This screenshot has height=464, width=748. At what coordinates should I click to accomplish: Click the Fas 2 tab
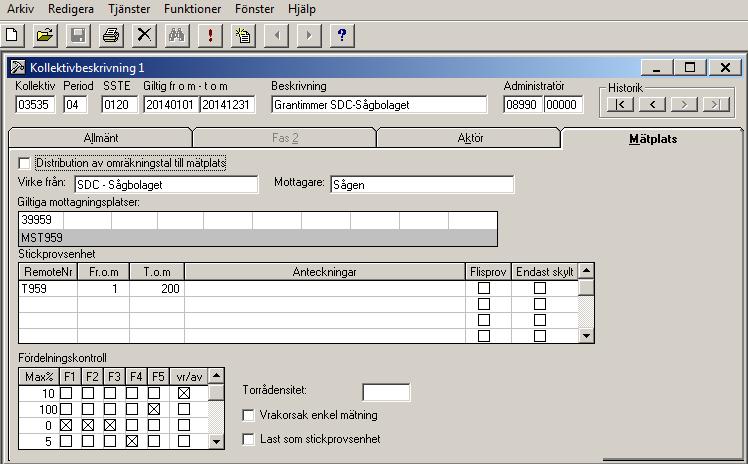[x=285, y=138]
